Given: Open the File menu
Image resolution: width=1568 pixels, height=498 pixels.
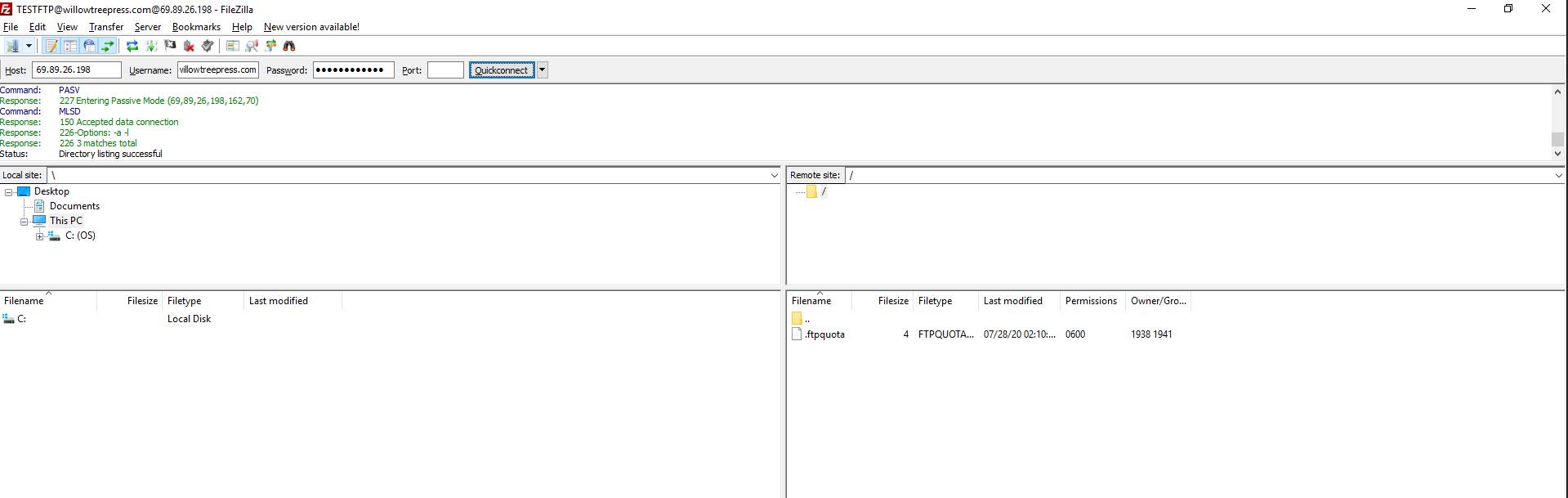Looking at the screenshot, I should click(11, 27).
